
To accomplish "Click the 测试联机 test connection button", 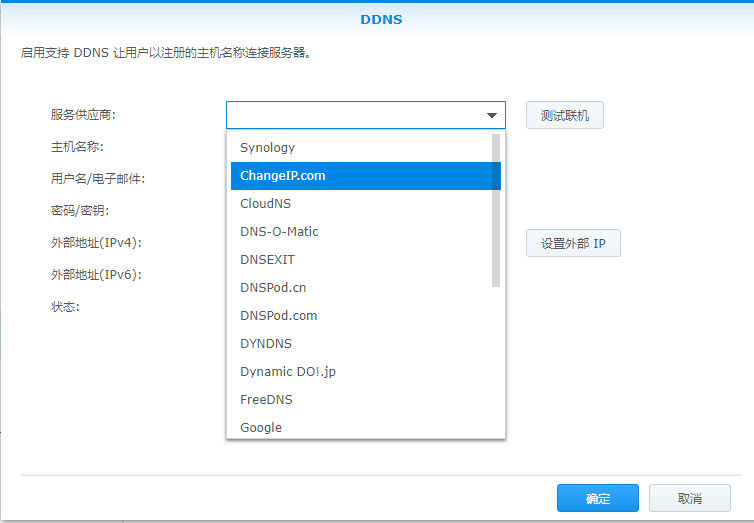I will click(565, 115).
